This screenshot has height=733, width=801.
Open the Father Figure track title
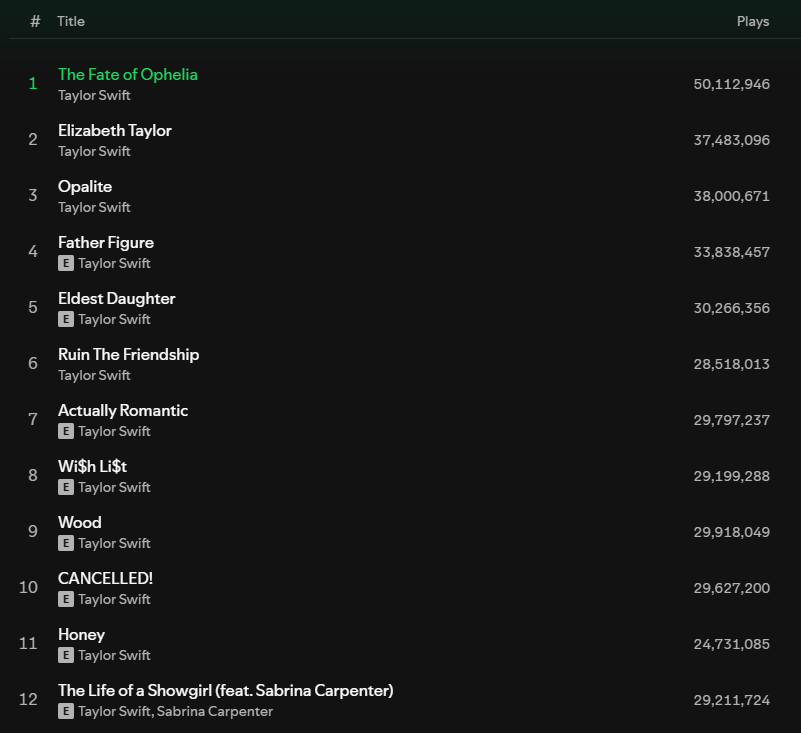click(x=106, y=243)
